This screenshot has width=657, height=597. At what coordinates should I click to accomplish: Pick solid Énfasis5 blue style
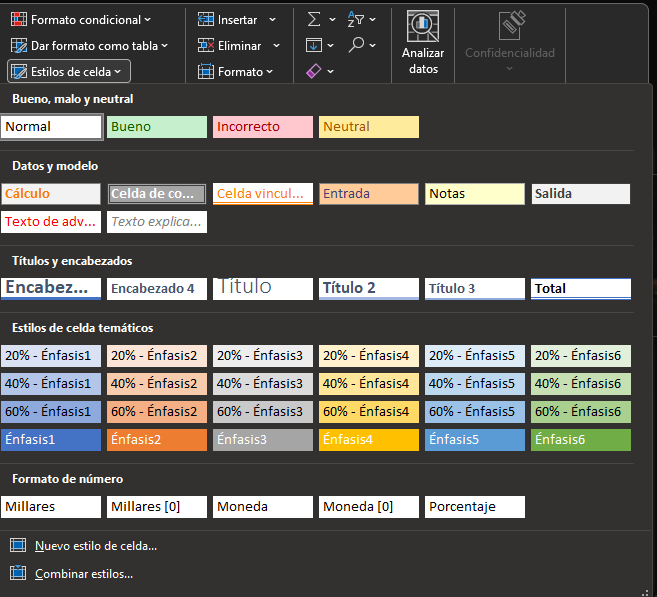tap(475, 439)
